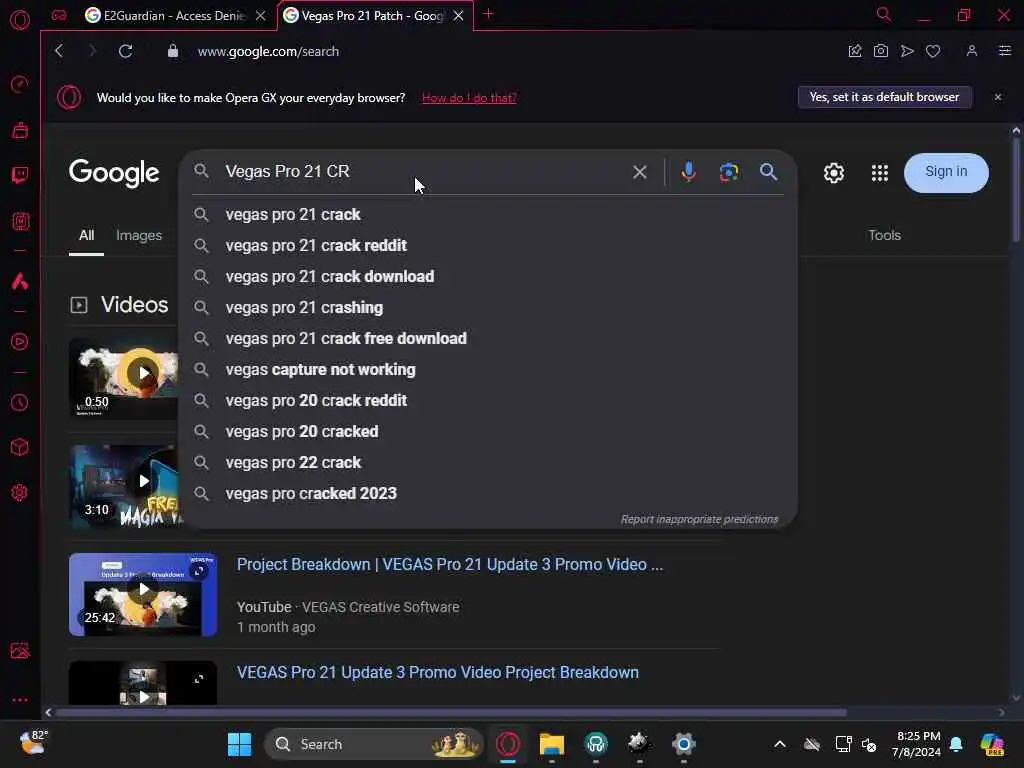Open GX Control speedometer icon in sidebar

(x=20, y=84)
